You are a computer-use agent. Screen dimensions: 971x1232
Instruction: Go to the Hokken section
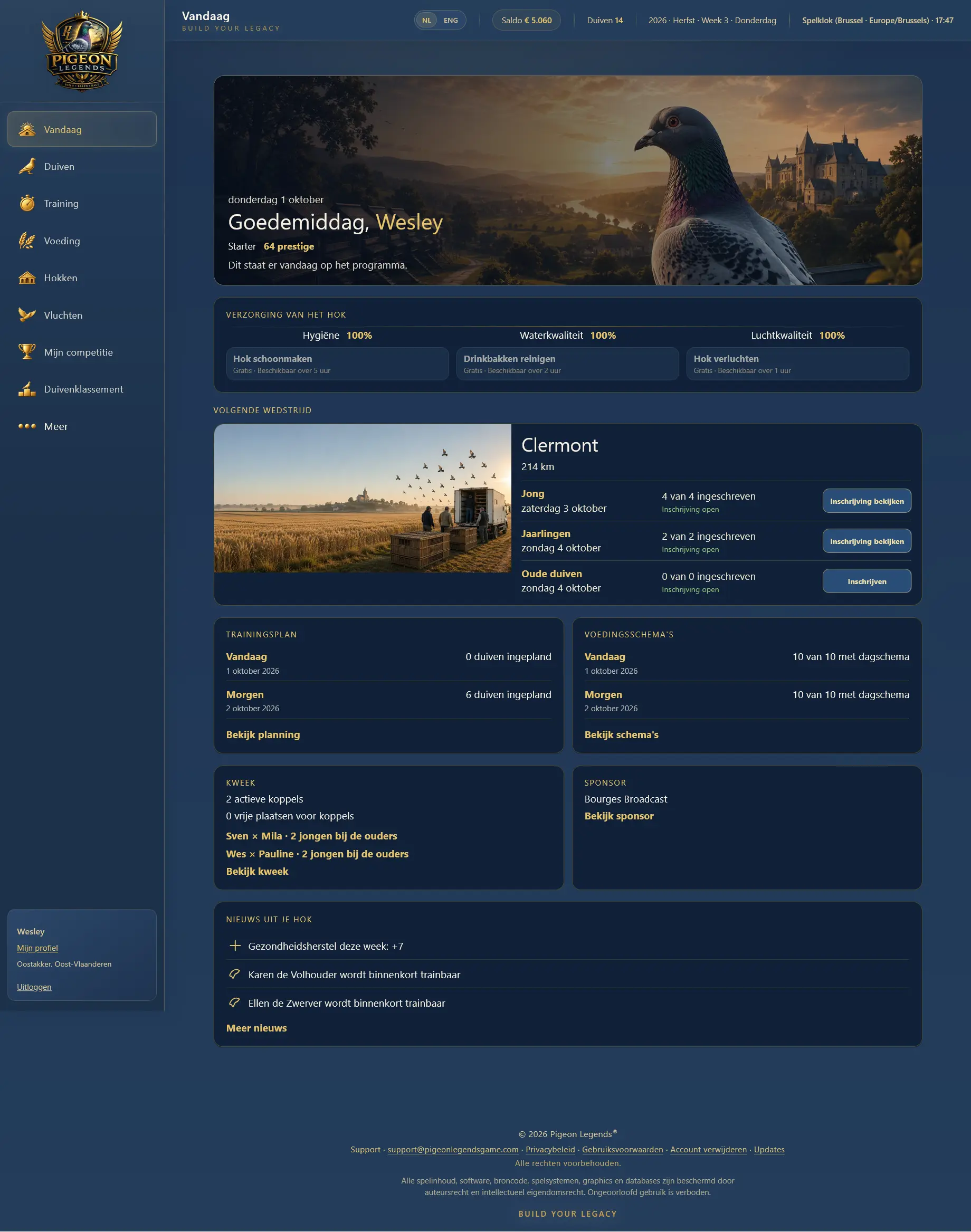click(x=82, y=278)
